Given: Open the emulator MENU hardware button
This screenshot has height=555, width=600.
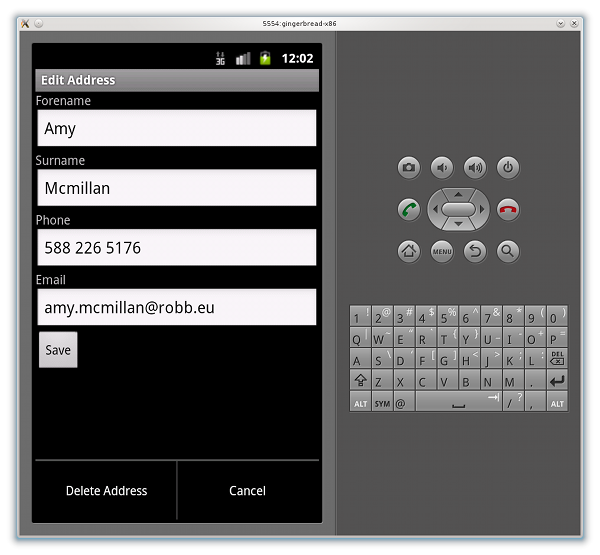Looking at the screenshot, I should pyautogui.click(x=442, y=251).
